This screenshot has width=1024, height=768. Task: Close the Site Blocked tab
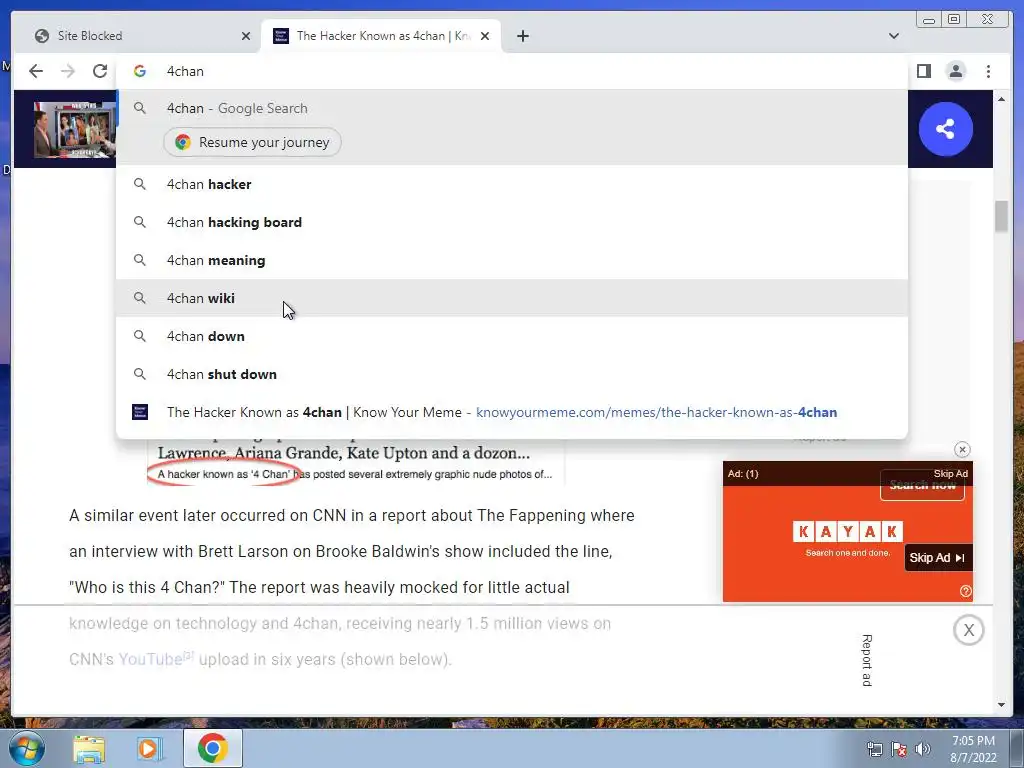click(246, 36)
